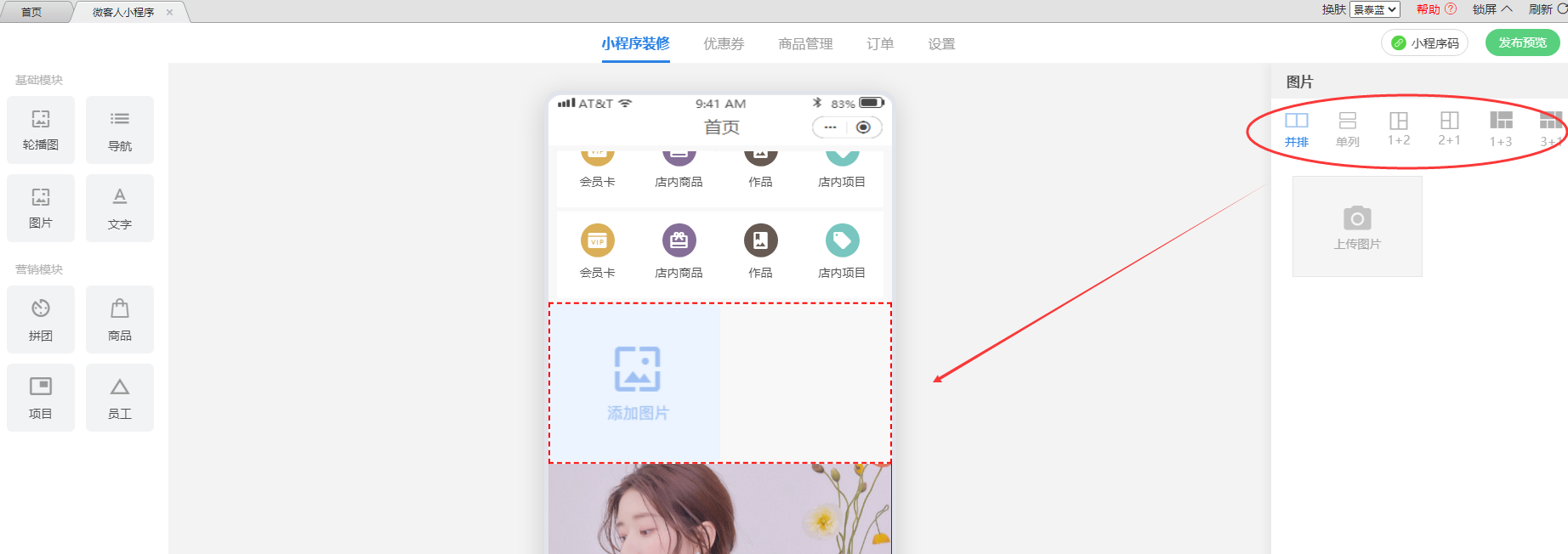1568x554 pixels.
Task: Open the 设置 settings tab
Action: pos(941,43)
